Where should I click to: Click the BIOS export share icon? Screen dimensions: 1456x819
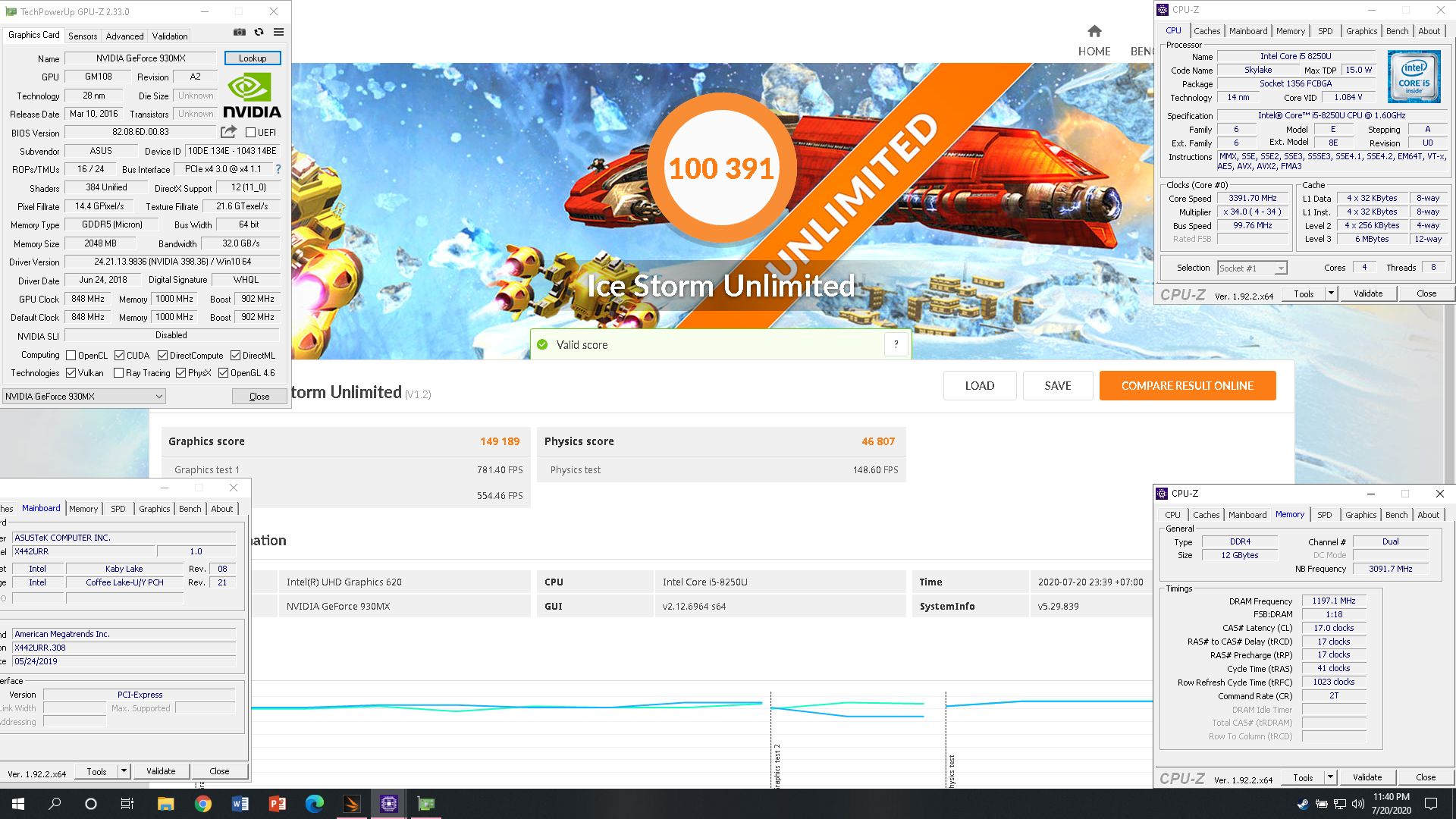(x=228, y=132)
